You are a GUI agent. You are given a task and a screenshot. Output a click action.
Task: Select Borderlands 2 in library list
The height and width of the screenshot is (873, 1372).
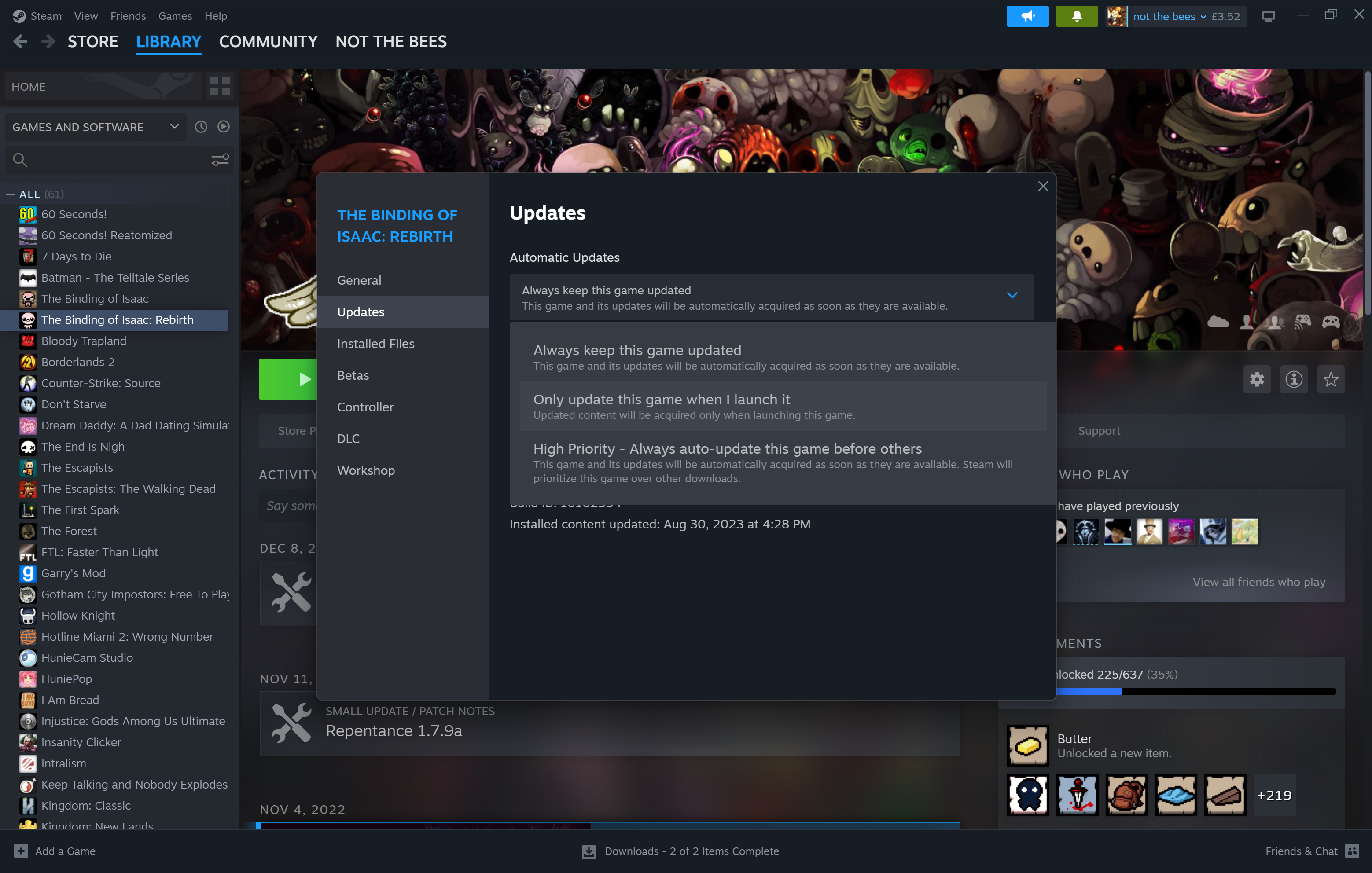coord(114,362)
